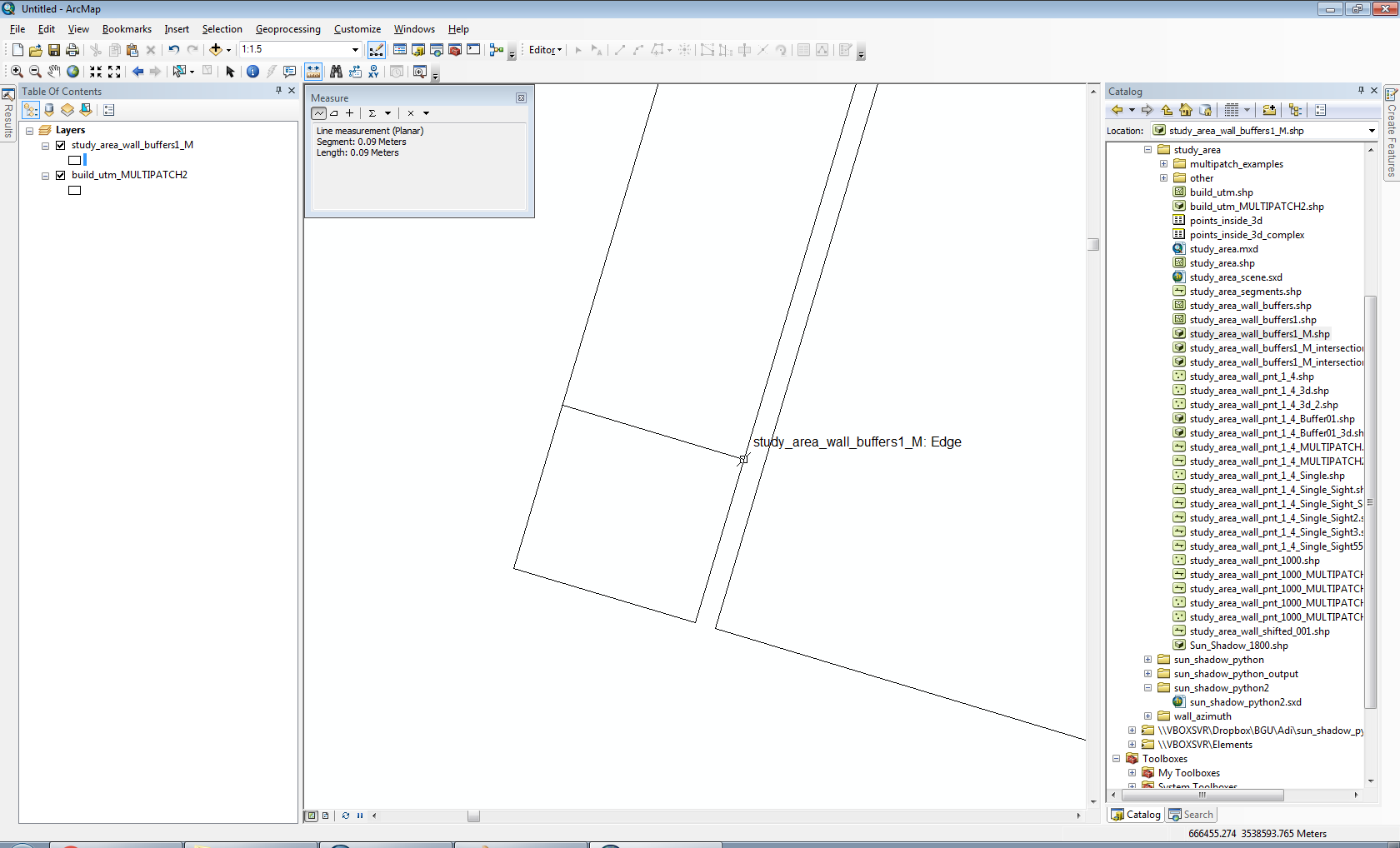Open the map scale dropdown showing 1:1.5
Screen dimensions: 1400x848
356,50
